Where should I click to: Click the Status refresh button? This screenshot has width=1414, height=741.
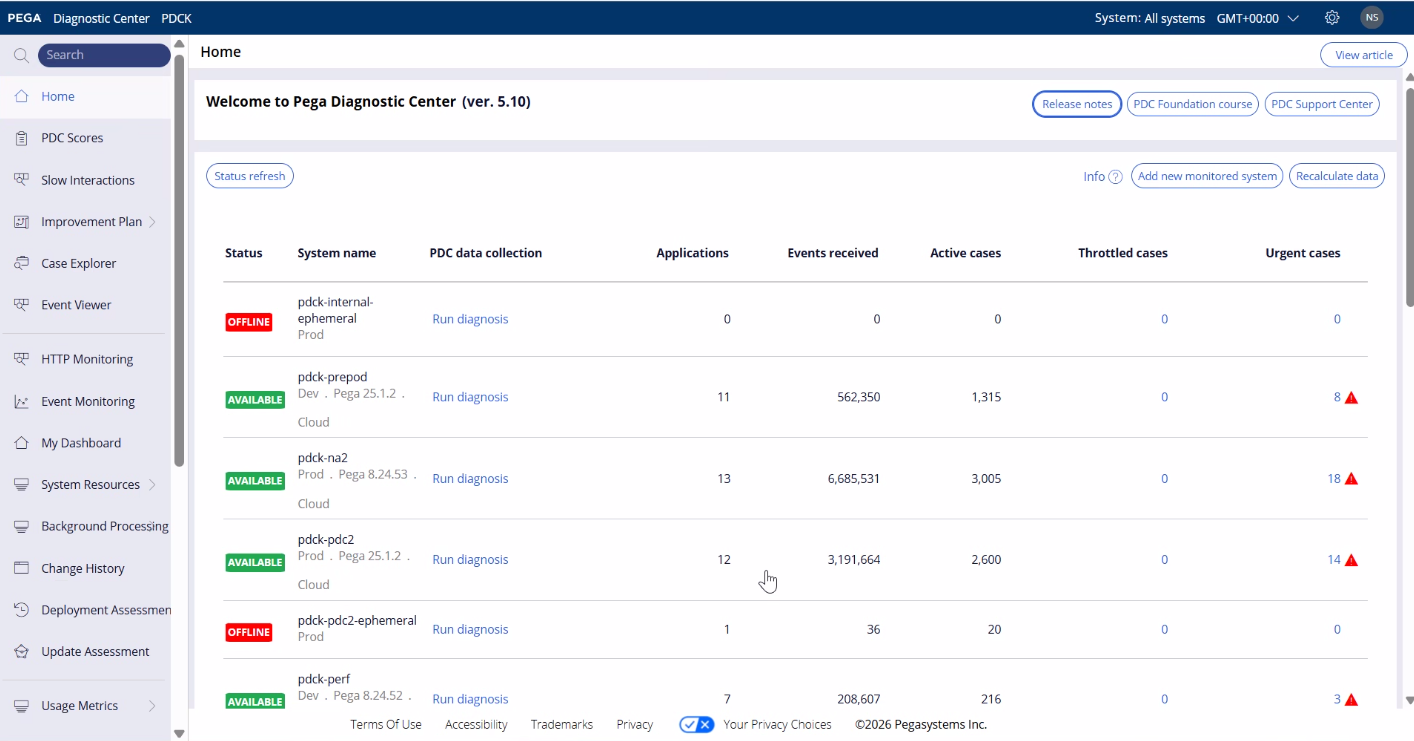250,176
